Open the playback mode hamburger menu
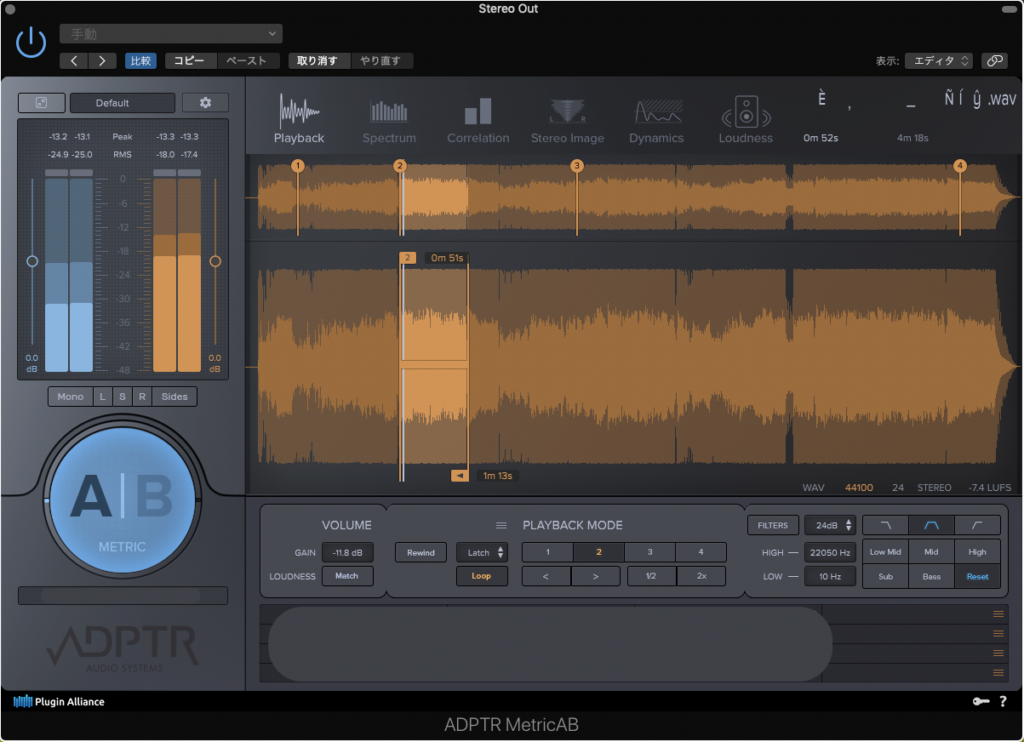Image resolution: width=1024 pixels, height=742 pixels. 501,525
